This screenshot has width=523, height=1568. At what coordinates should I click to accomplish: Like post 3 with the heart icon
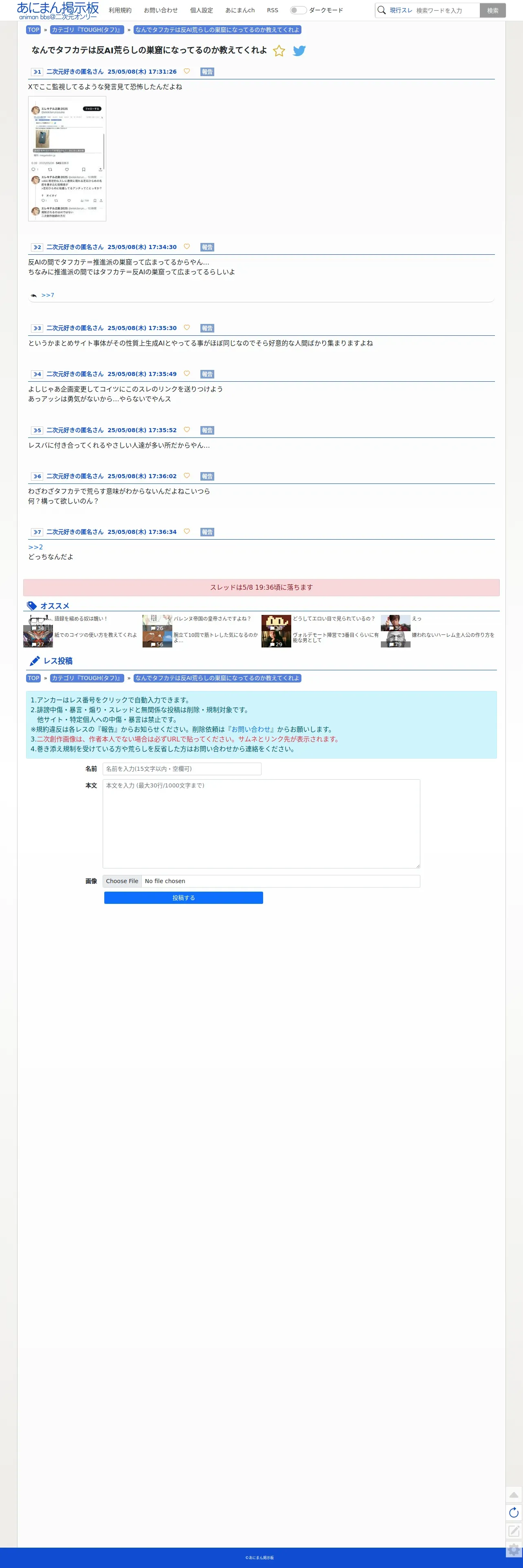click(x=187, y=328)
